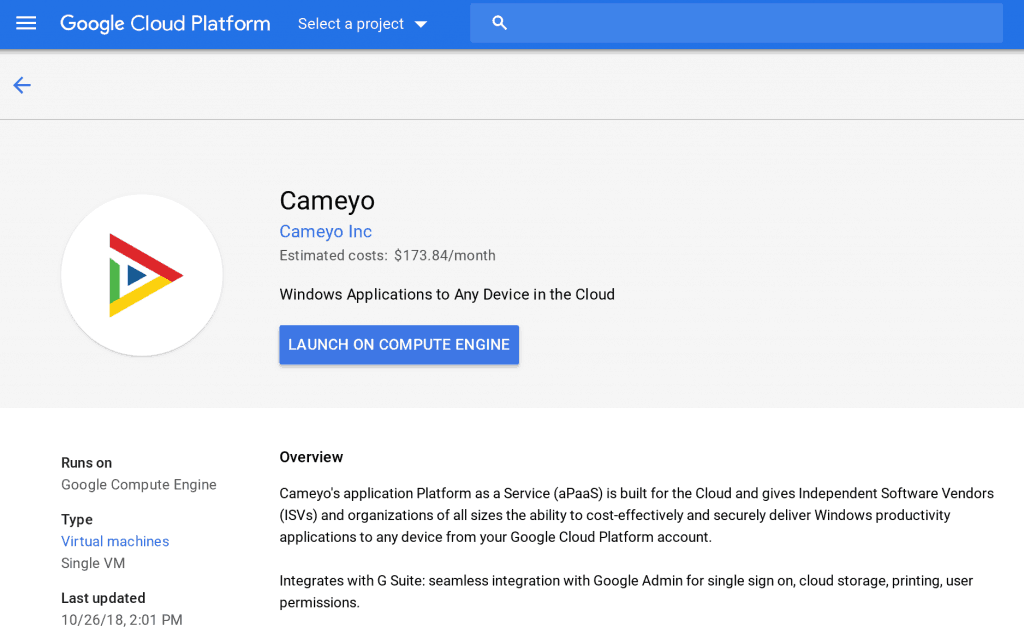Click the date 10/26/18, 2:01 PM

click(x=121, y=620)
